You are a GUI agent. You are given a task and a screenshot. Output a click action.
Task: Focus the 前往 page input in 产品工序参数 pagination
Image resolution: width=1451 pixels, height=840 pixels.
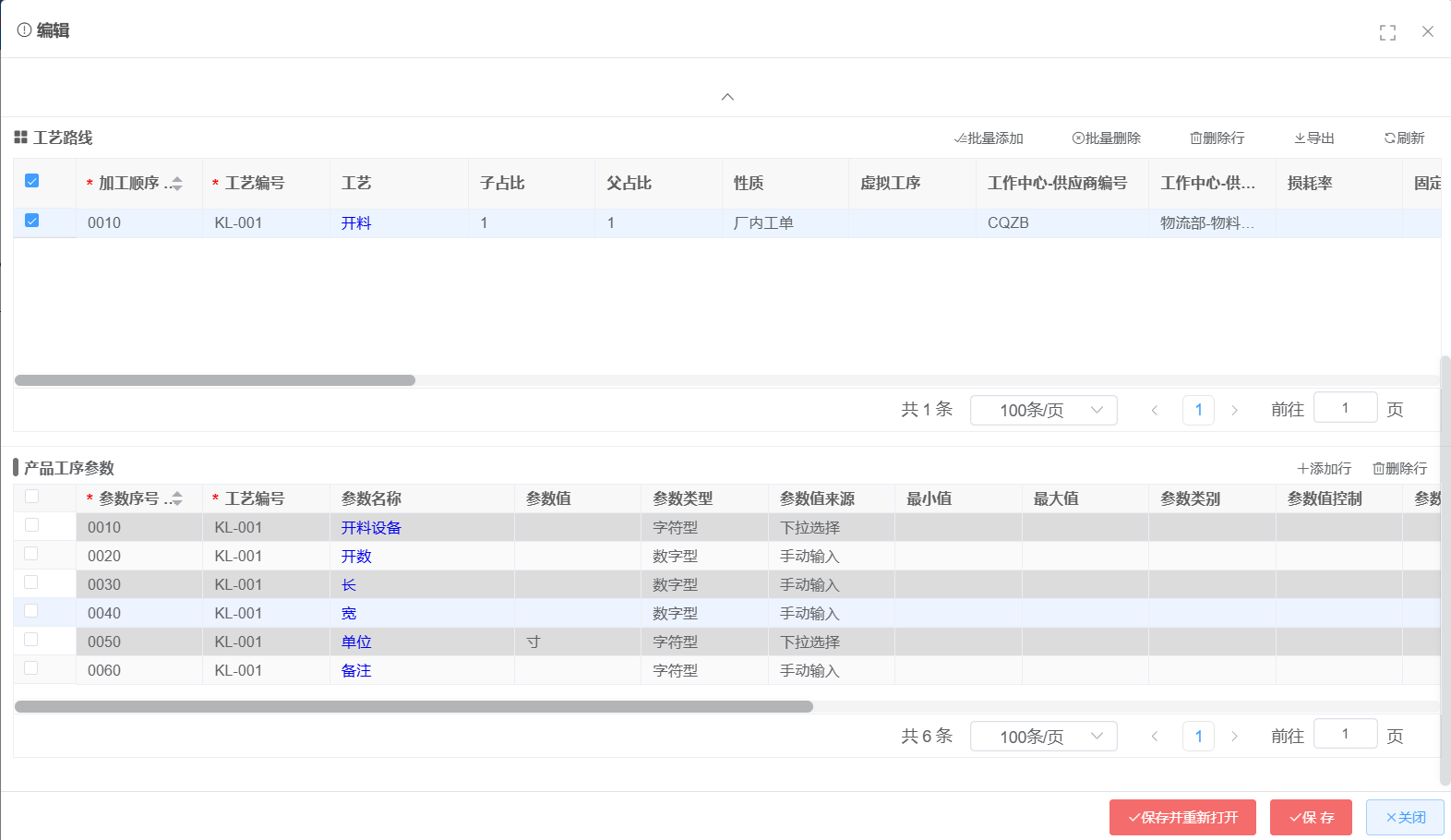point(1345,734)
